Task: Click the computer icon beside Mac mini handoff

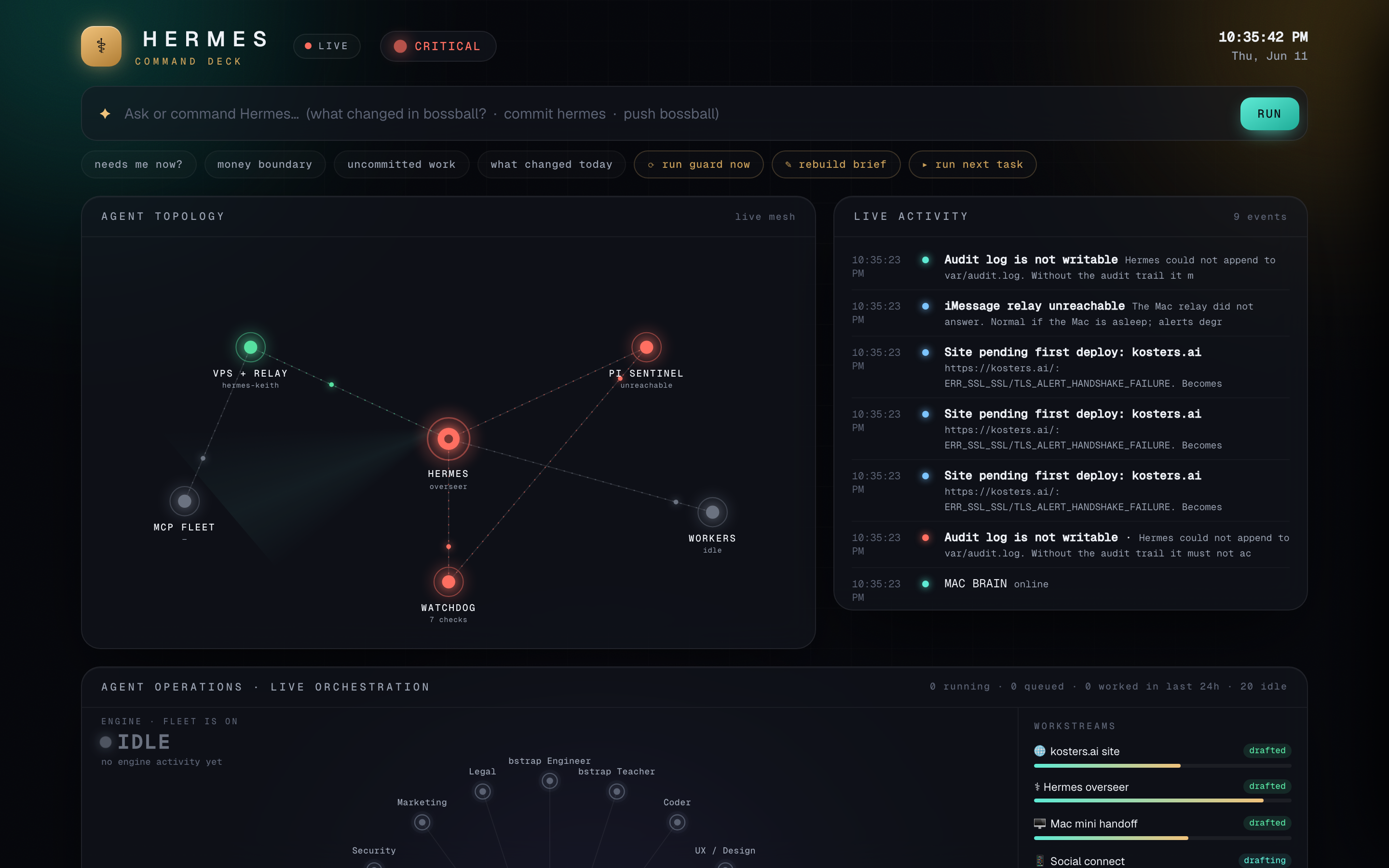Action: 1039,824
